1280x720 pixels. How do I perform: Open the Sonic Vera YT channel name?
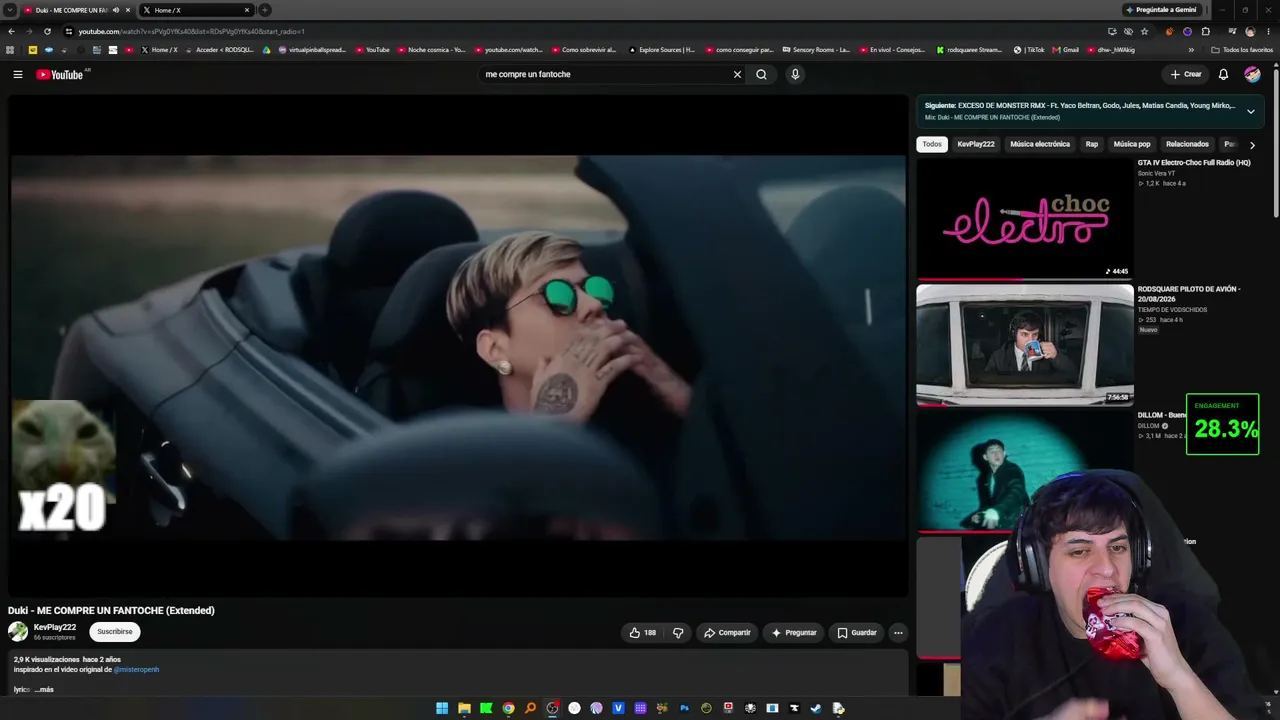click(x=1157, y=174)
